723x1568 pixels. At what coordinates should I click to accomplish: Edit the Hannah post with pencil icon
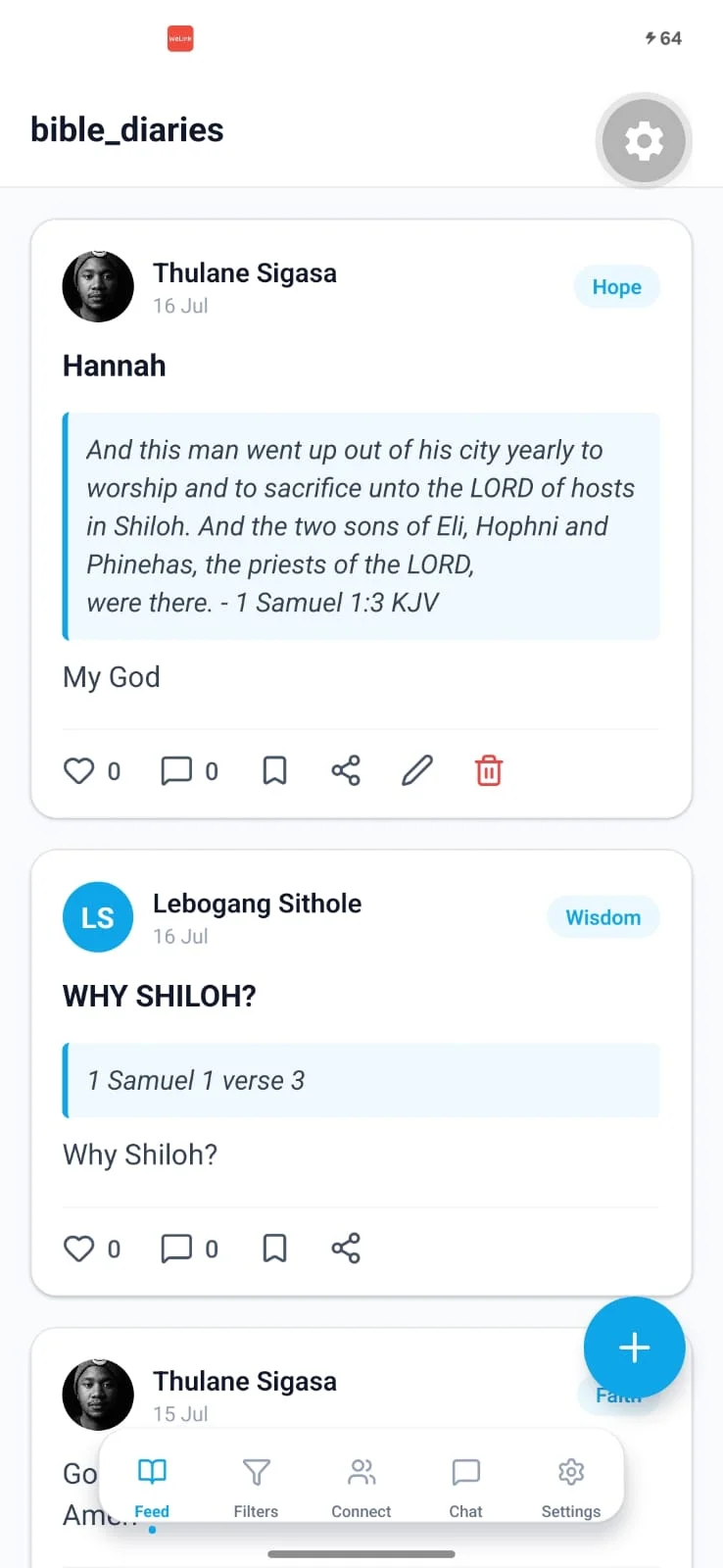tap(417, 771)
